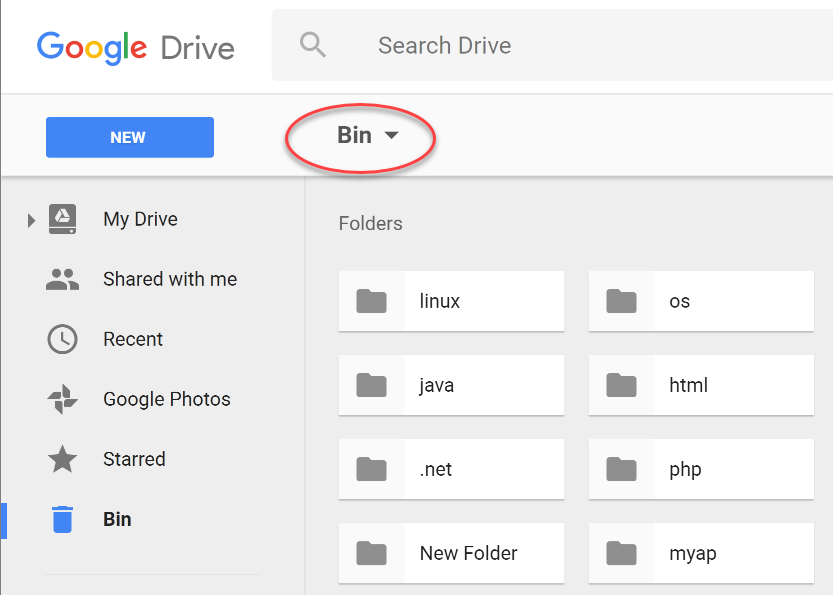Screen dimensions: 833x595
Task: Click the Google Drive logo
Action: point(135,48)
